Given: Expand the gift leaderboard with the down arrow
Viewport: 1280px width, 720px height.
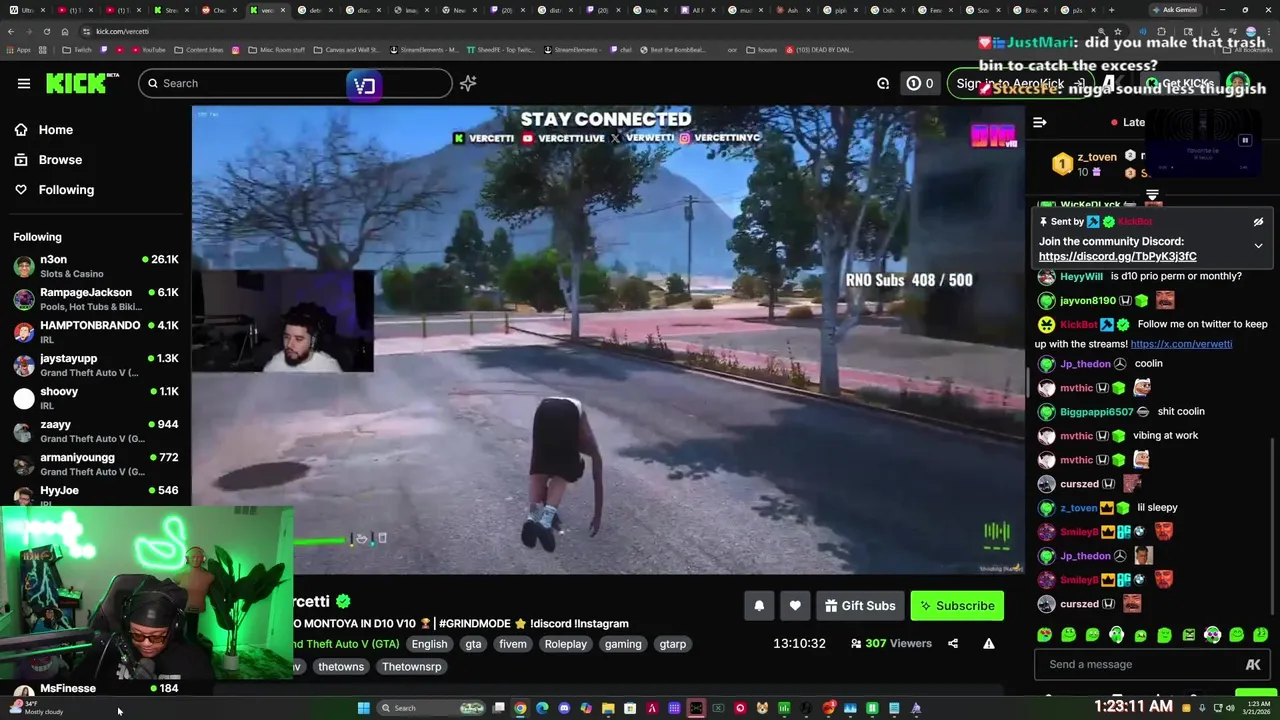Looking at the screenshot, I should point(1152,195).
